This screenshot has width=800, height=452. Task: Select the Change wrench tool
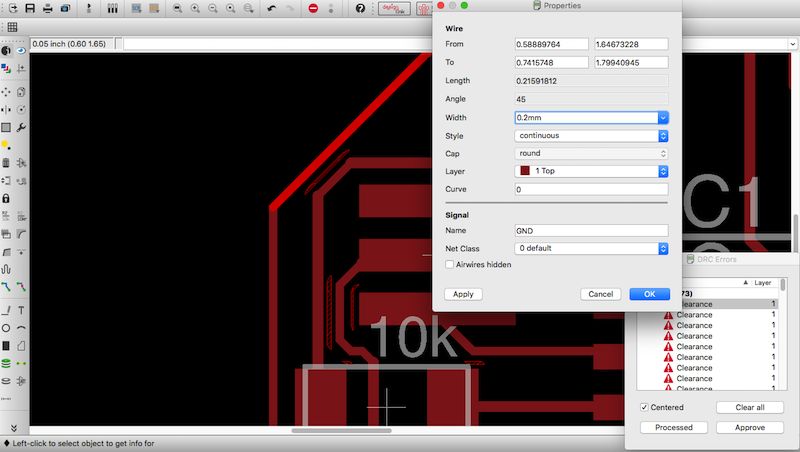click(x=21, y=127)
